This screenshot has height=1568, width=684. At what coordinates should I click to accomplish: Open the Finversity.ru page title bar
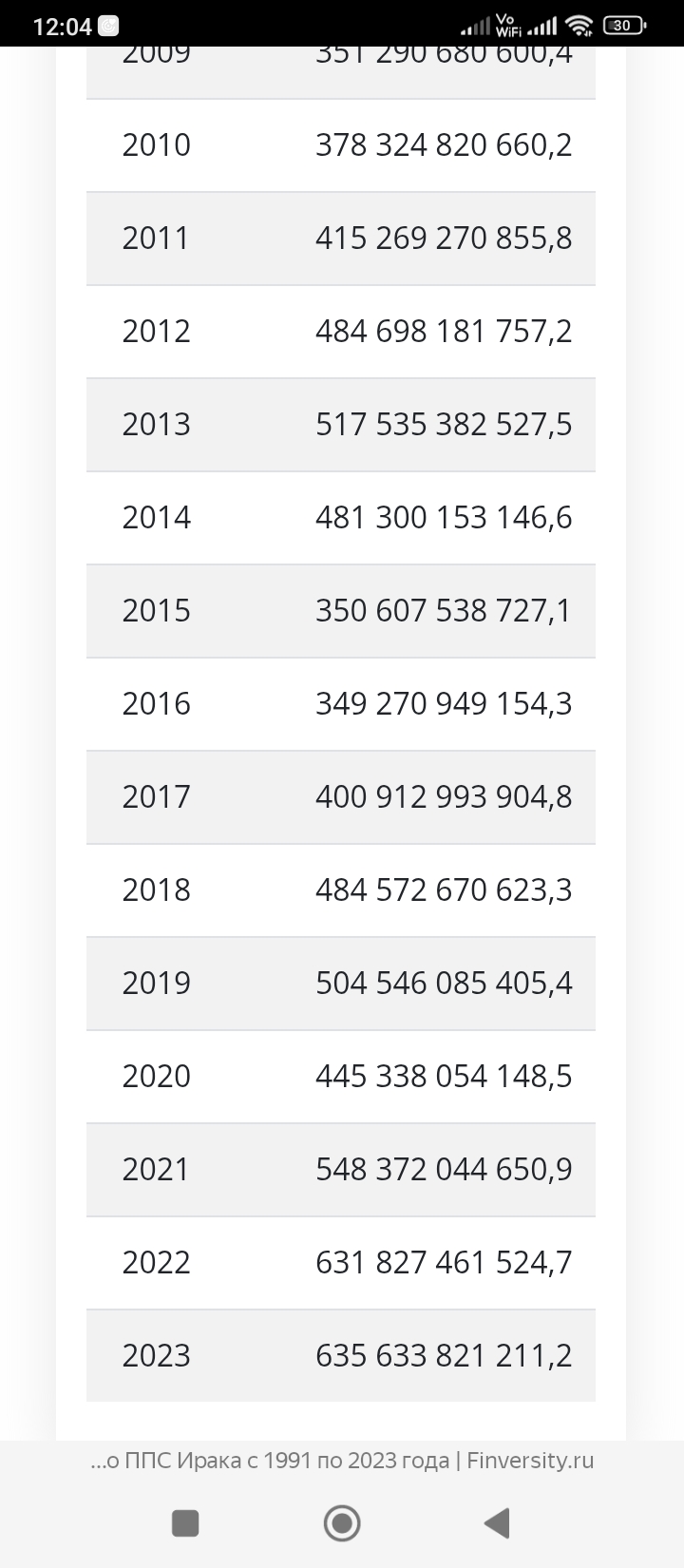coord(342,1461)
